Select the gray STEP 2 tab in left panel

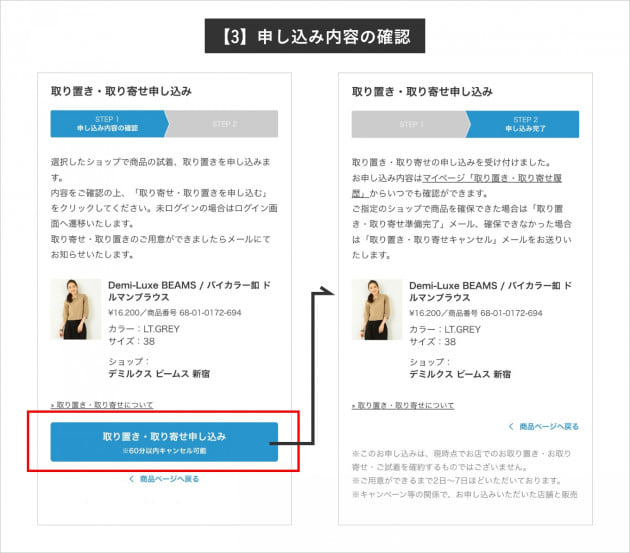pyautogui.click(x=224, y=124)
